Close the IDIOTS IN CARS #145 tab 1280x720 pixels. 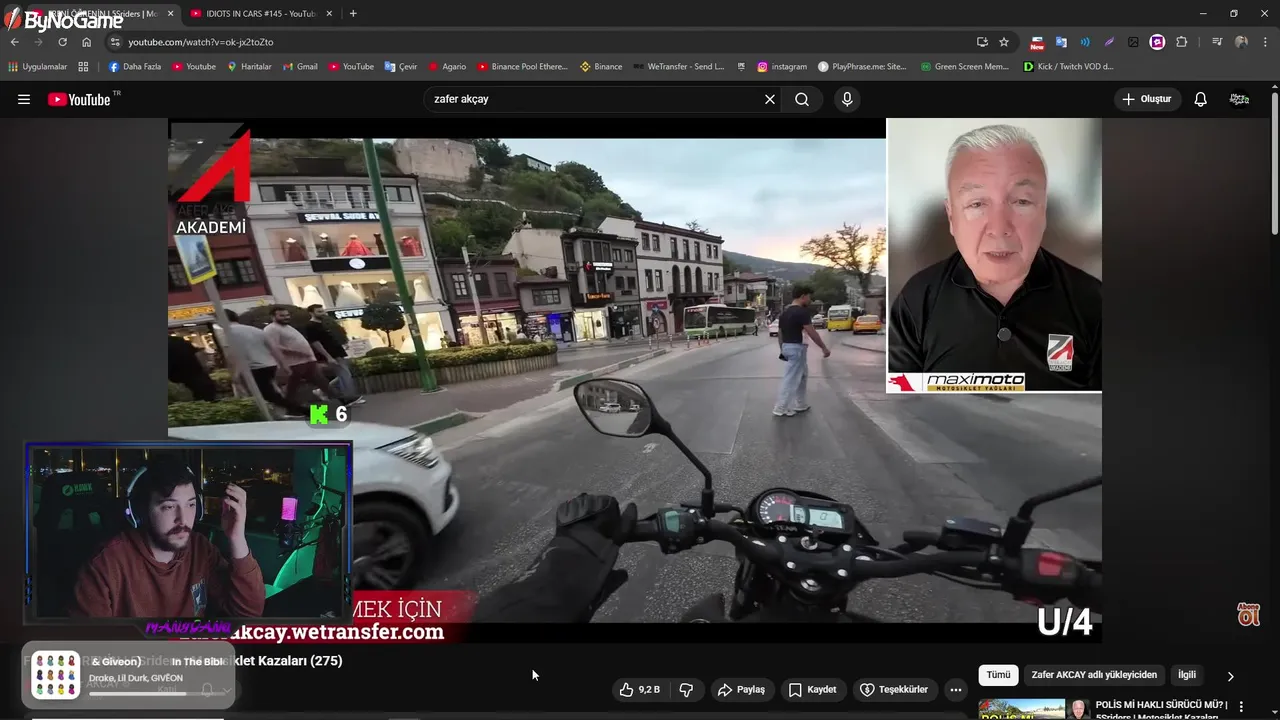[329, 13]
